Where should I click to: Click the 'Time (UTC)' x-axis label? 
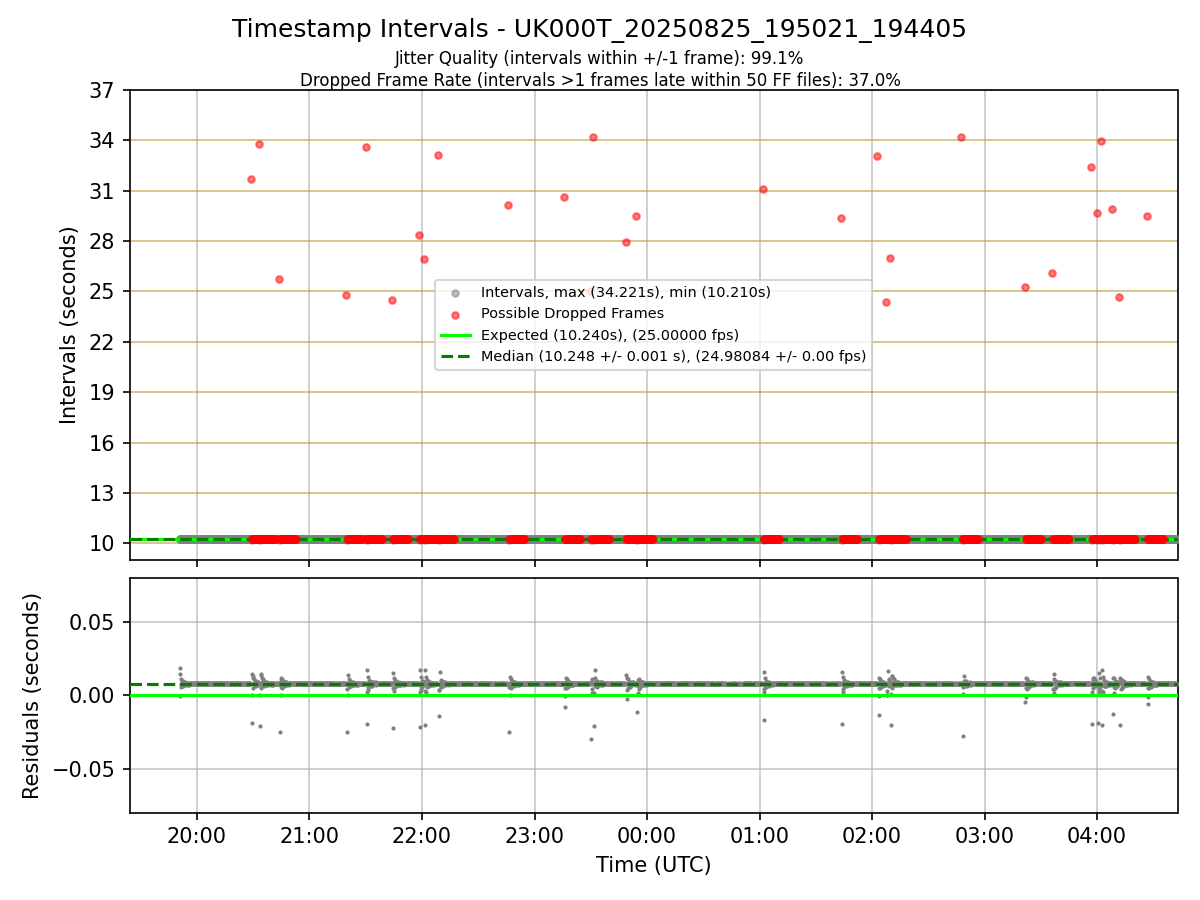(653, 865)
